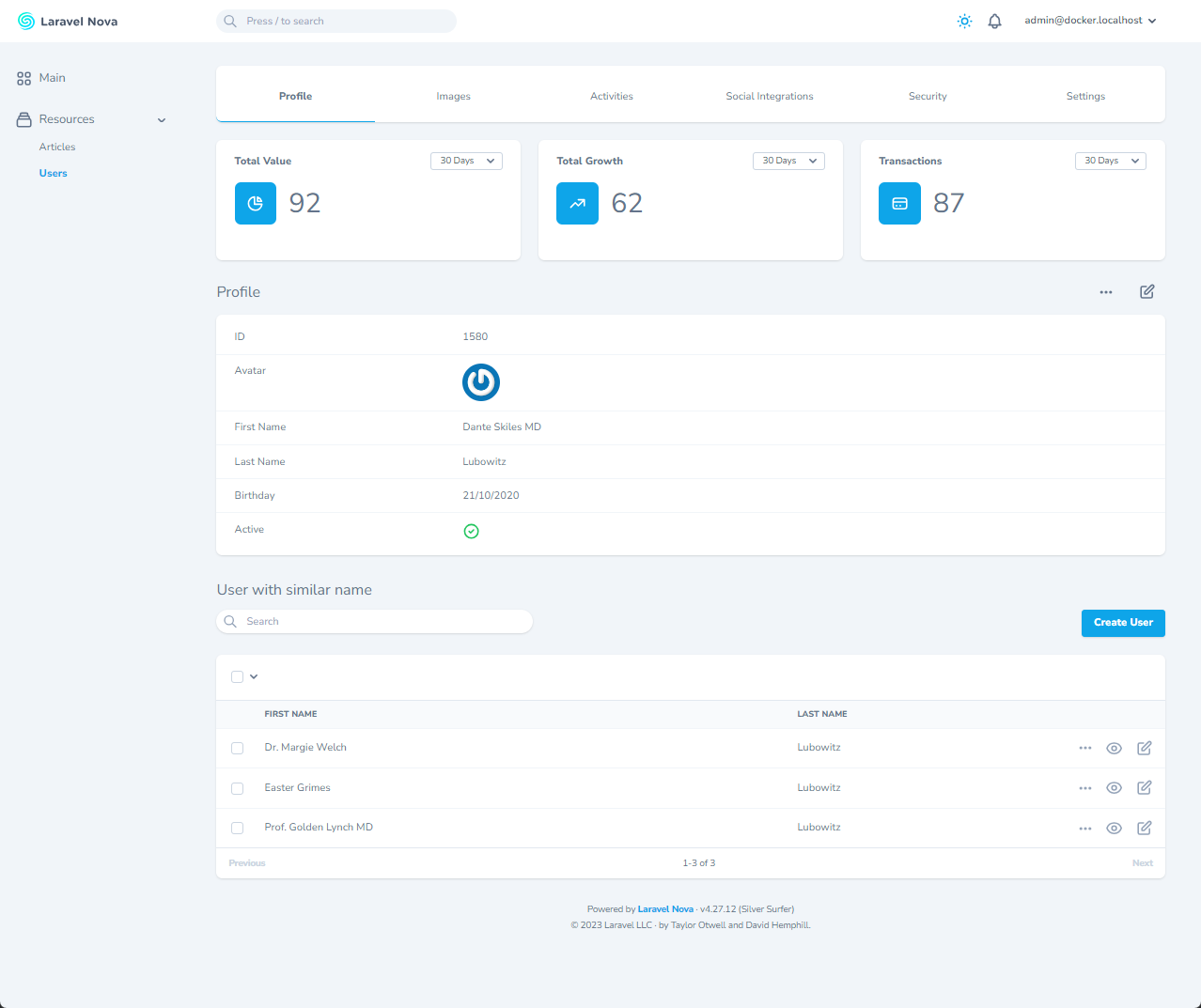The width and height of the screenshot is (1201, 1008).
Task: Follow the Laravel Nova footer link
Action: click(665, 908)
